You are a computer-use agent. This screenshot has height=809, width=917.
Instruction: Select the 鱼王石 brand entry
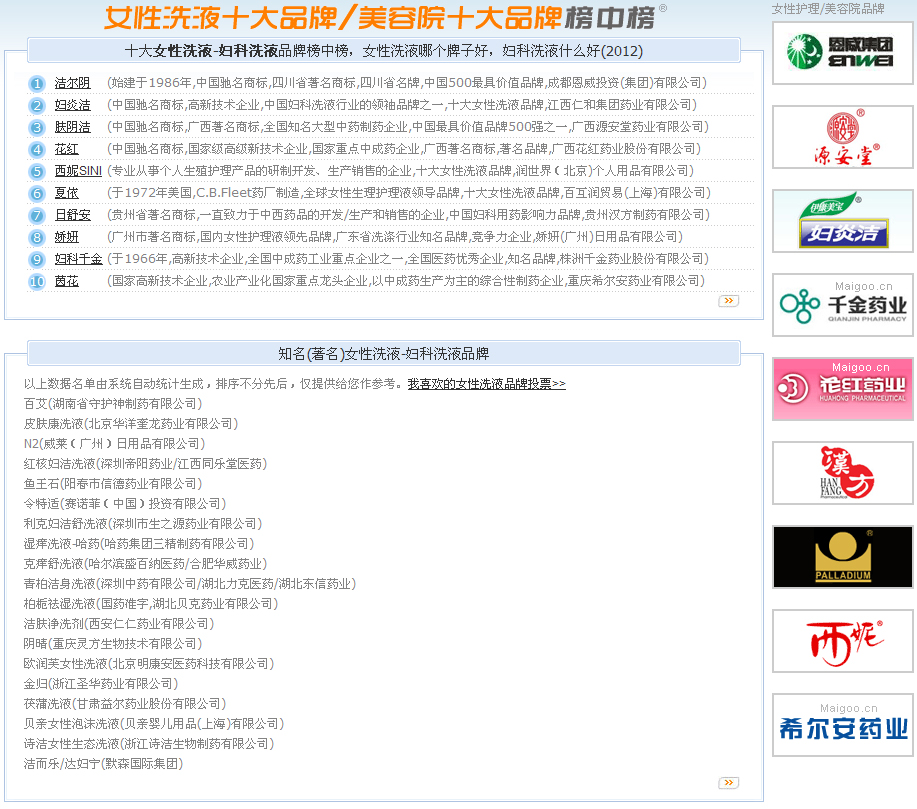pyautogui.click(x=113, y=484)
